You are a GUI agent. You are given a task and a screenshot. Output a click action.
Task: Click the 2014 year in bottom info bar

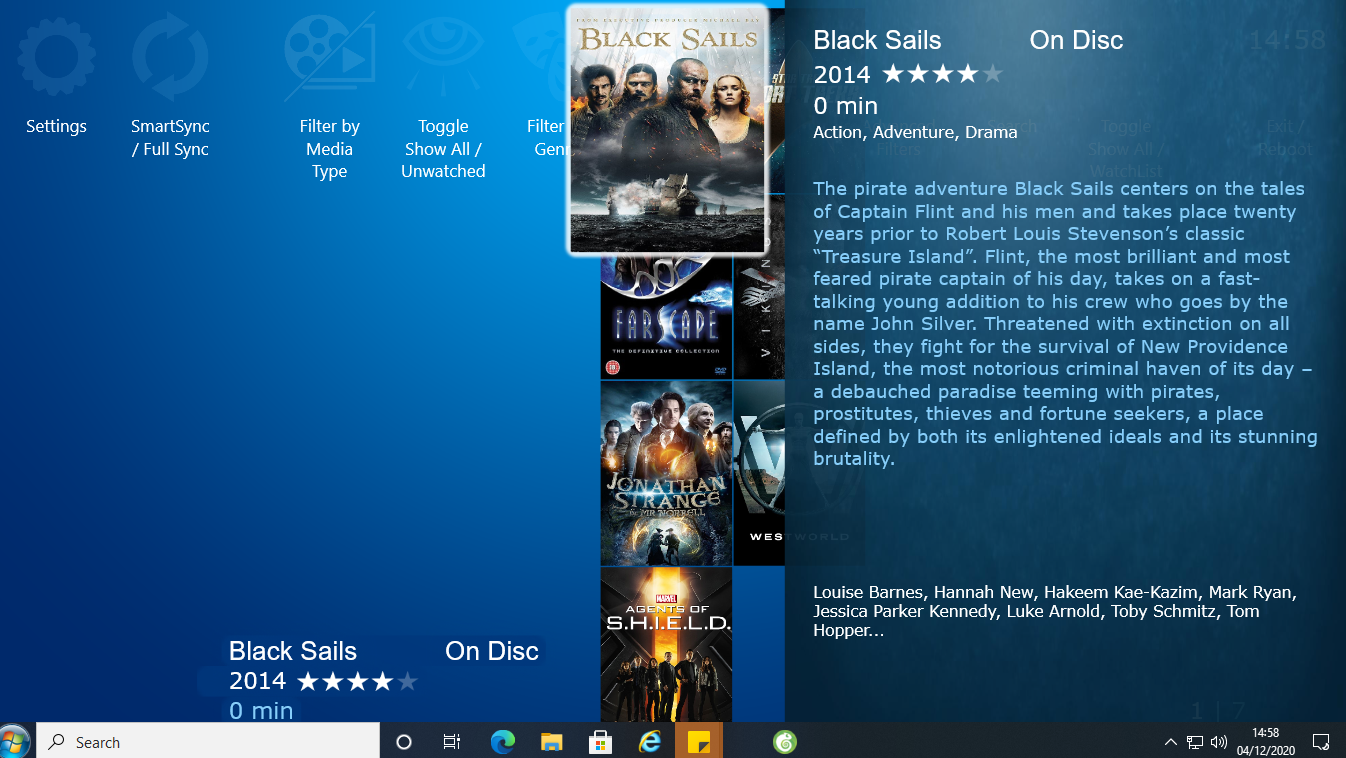coord(258,682)
